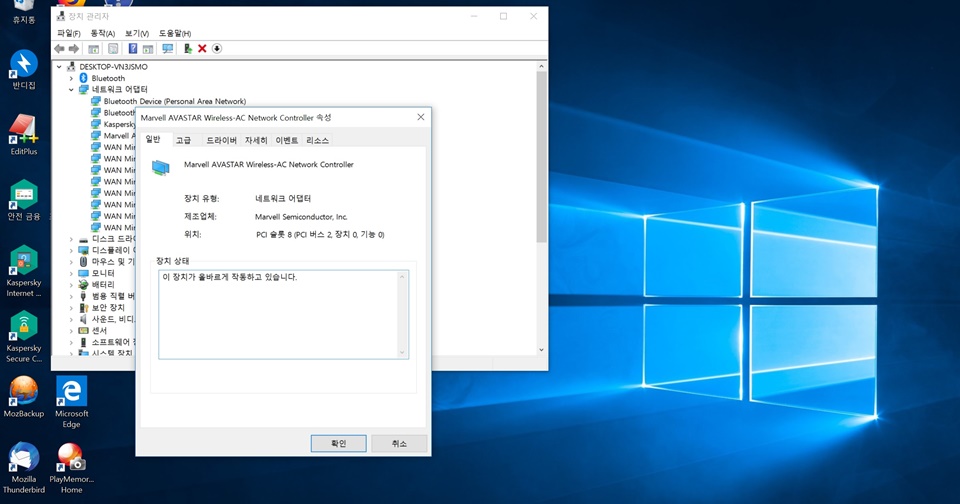This screenshot has width=960, height=504.
Task: Click the Device Manager scrollbar down arrow
Action: [x=541, y=350]
